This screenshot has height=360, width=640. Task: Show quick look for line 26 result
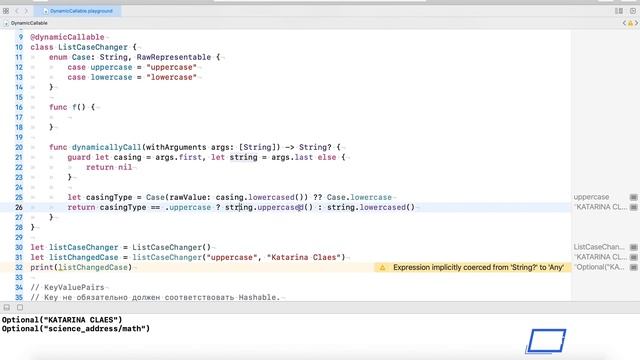point(633,207)
